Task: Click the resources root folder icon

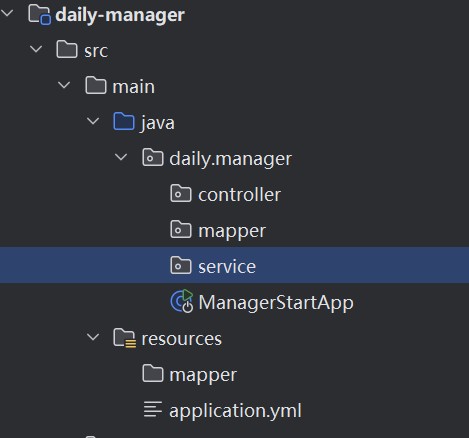Action: click(124, 338)
